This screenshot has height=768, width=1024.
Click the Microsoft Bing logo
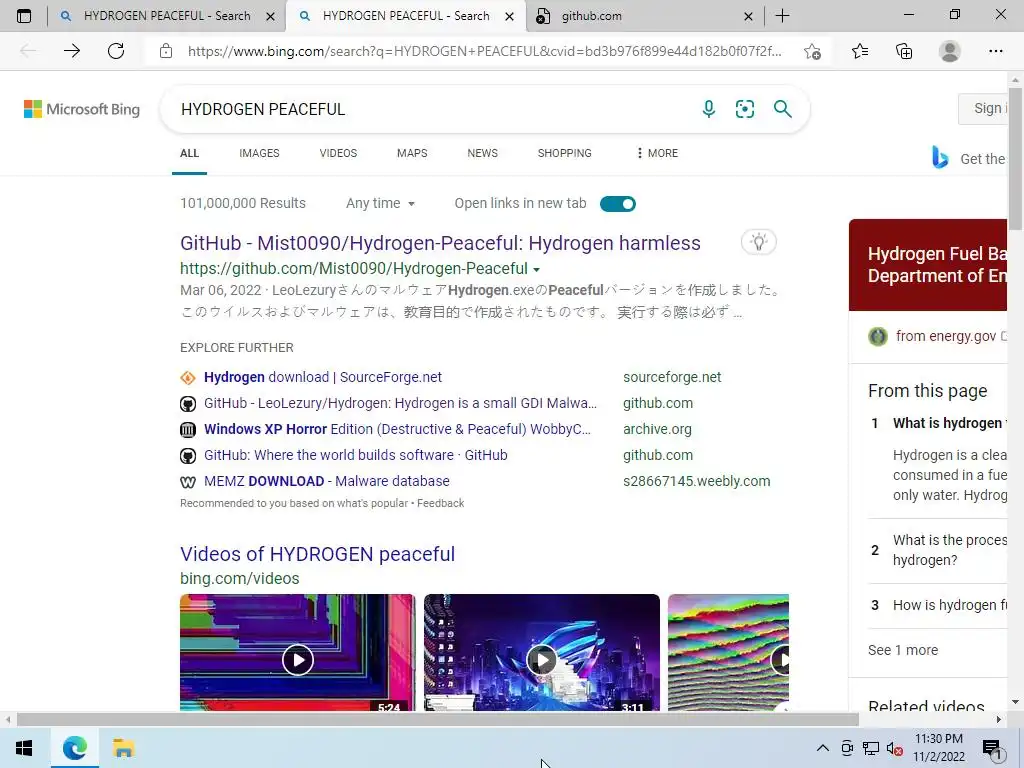click(82, 109)
